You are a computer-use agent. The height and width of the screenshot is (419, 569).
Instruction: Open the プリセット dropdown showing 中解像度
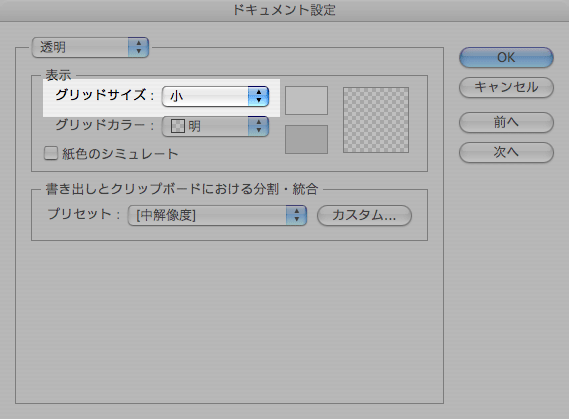click(217, 215)
